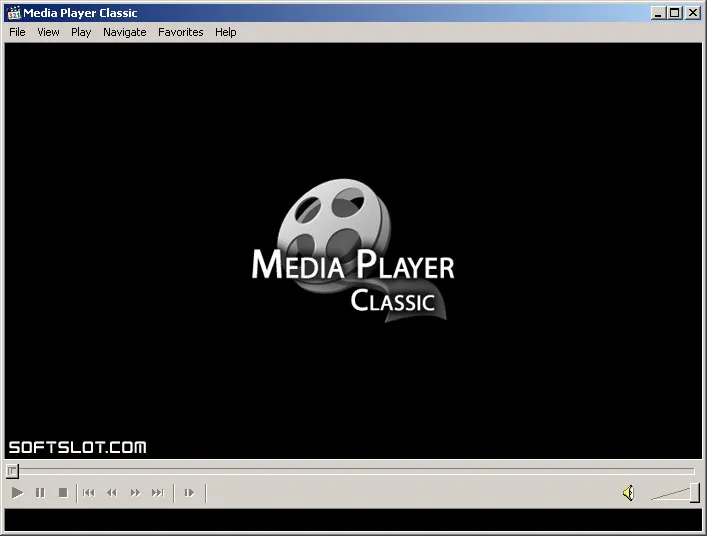Click the seek bar thumb at start
Image resolution: width=707 pixels, height=536 pixels.
click(x=12, y=472)
